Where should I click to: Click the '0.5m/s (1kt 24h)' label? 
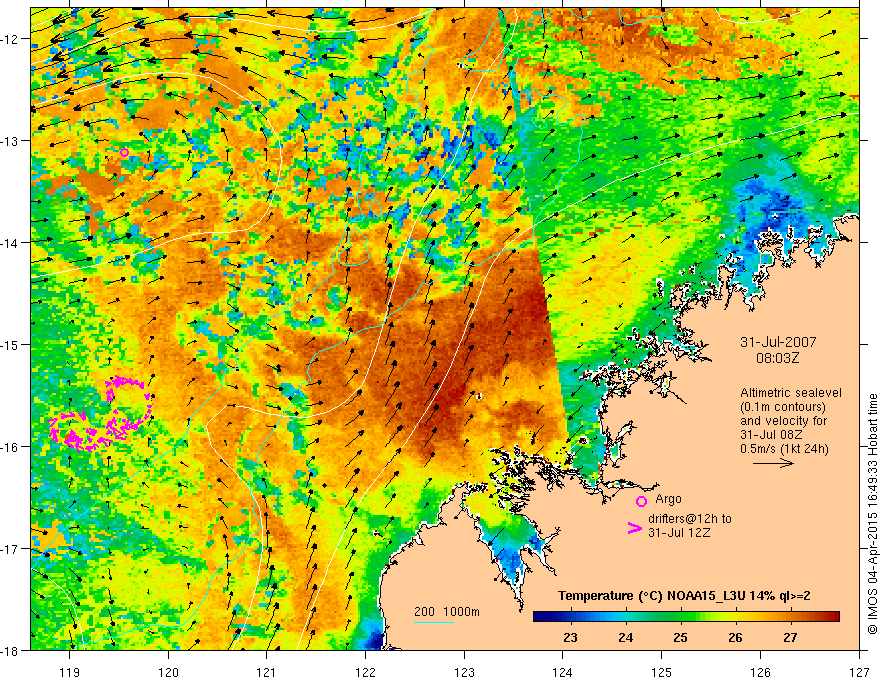point(784,448)
